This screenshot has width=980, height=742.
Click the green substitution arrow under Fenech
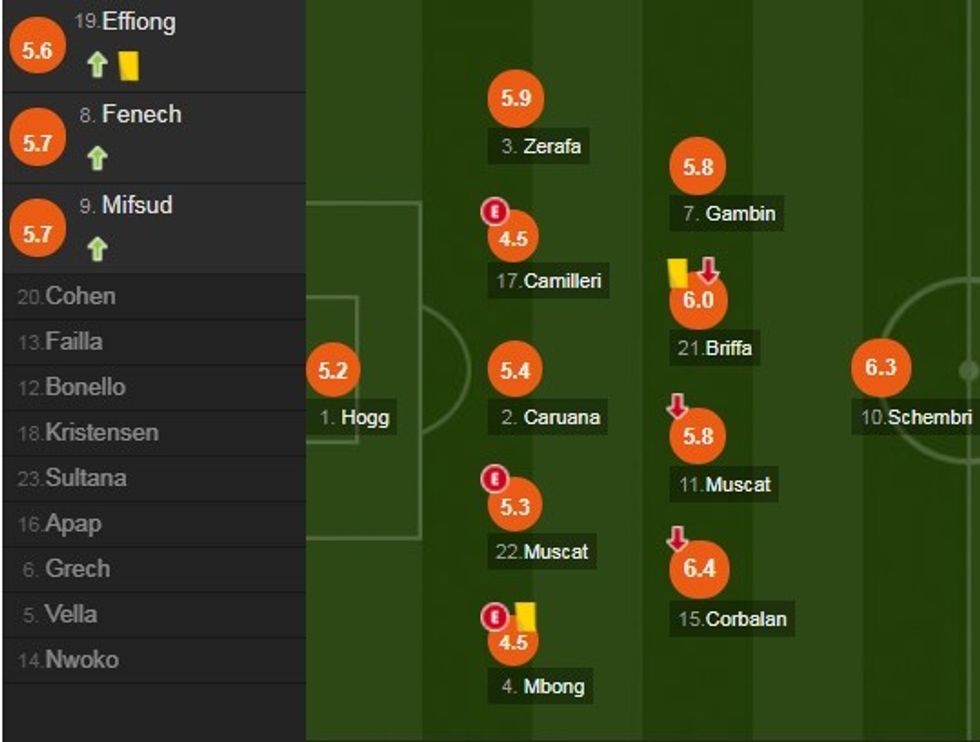(96, 158)
